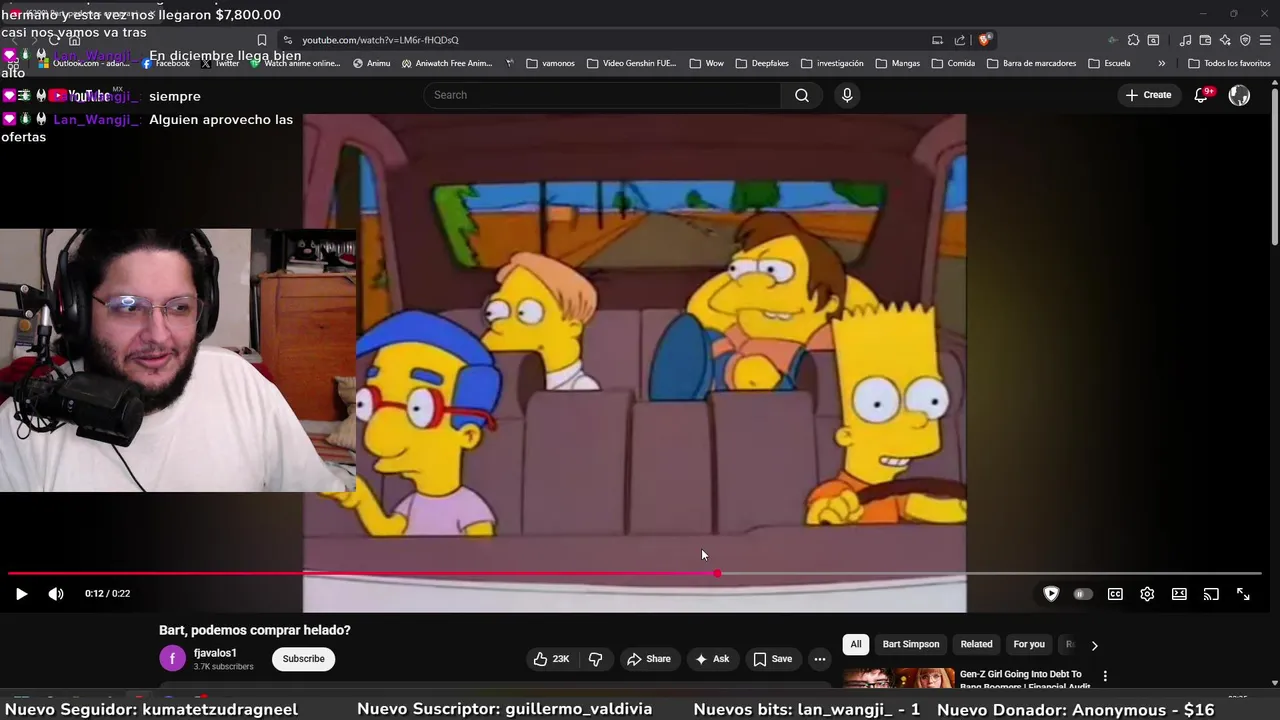
Task: Like the video
Action: pyautogui.click(x=552, y=659)
